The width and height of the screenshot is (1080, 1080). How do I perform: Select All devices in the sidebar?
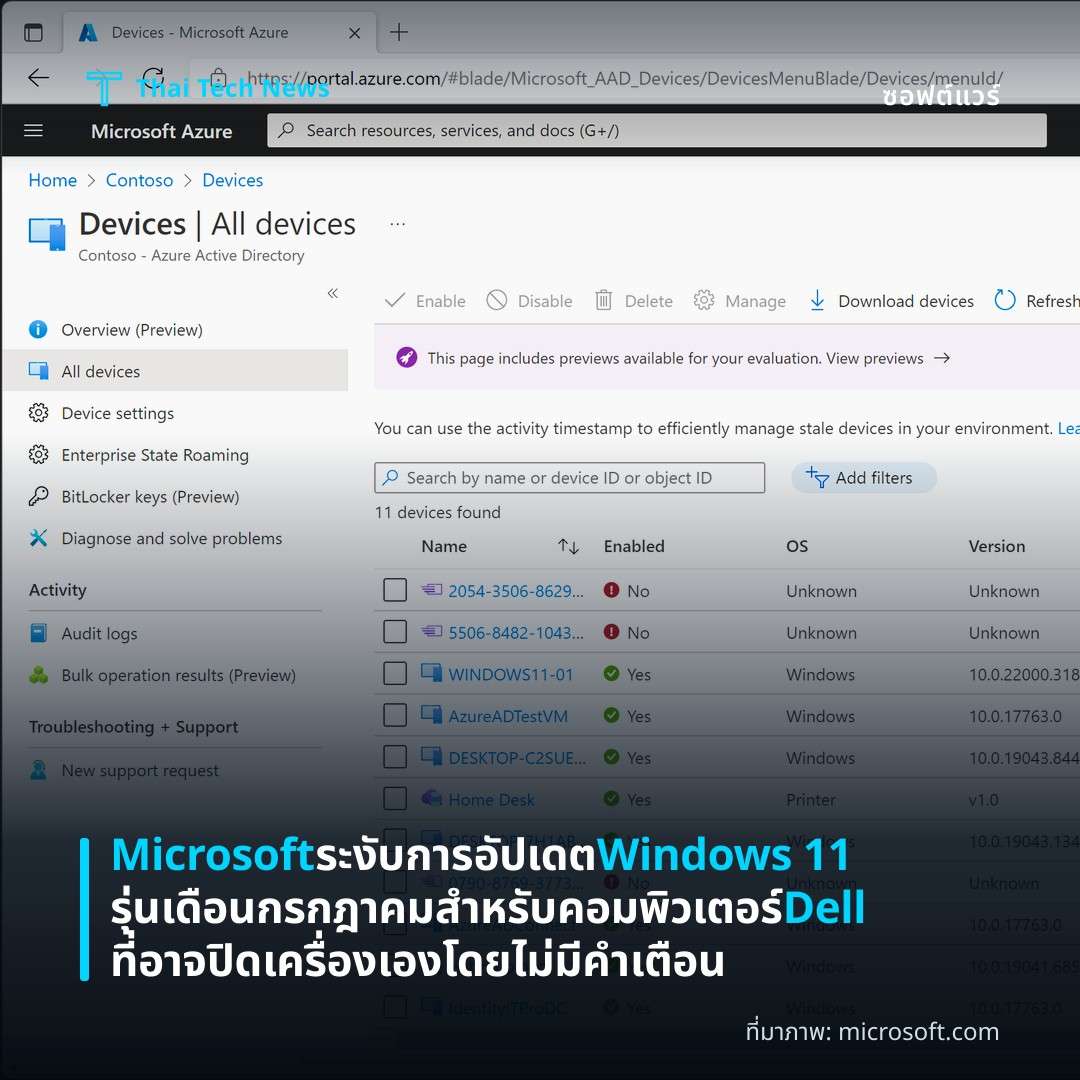(175, 371)
